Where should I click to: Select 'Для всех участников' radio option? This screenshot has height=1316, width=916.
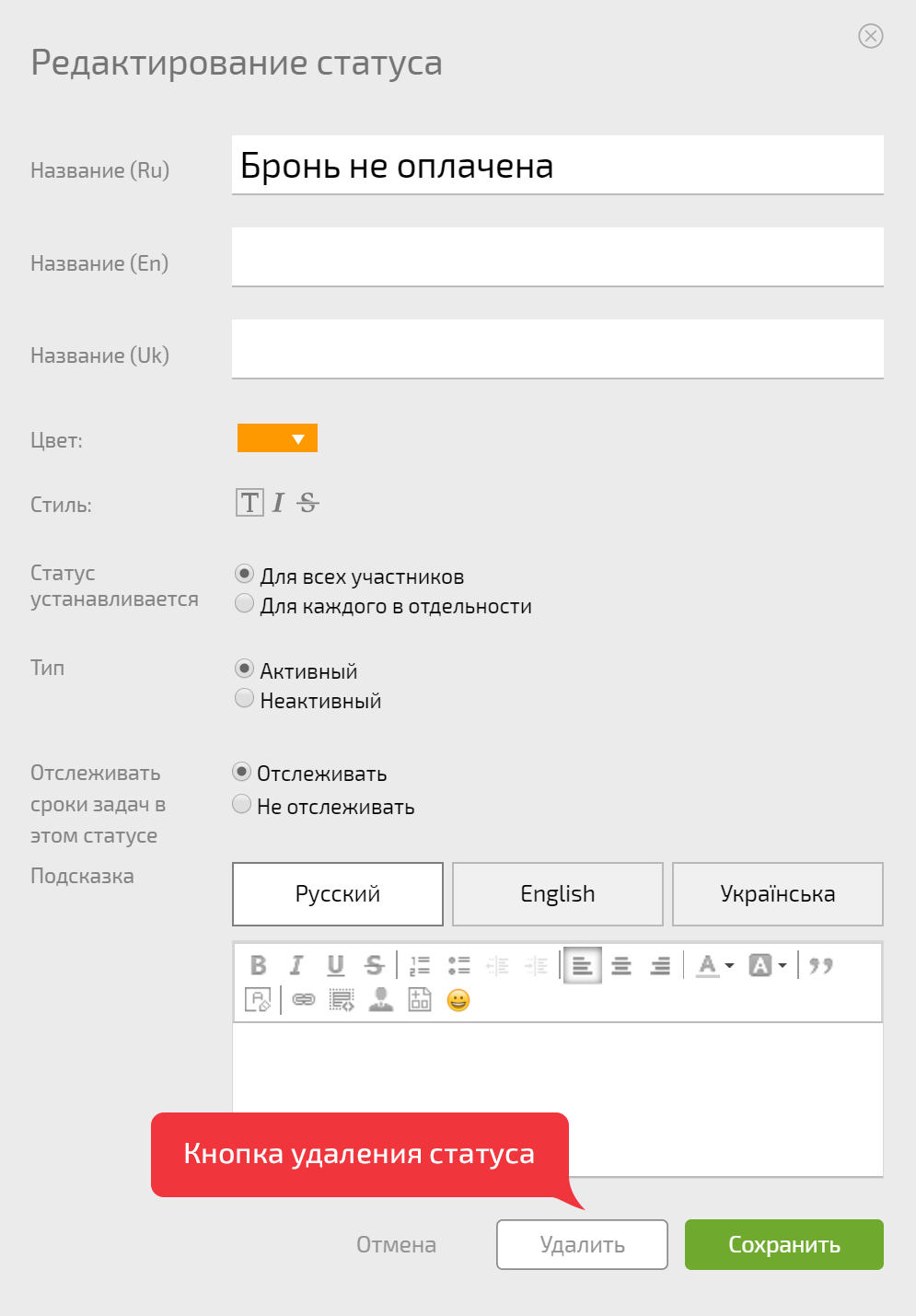click(244, 574)
